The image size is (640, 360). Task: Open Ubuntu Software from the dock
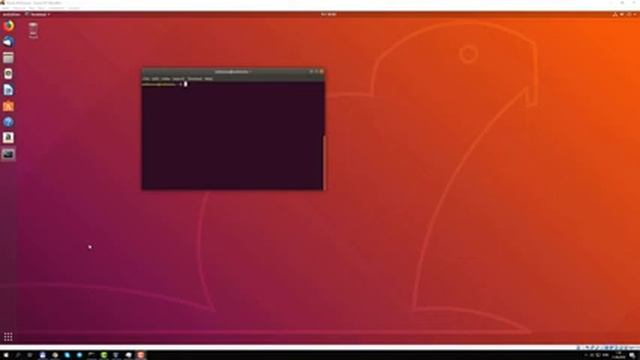[8, 106]
